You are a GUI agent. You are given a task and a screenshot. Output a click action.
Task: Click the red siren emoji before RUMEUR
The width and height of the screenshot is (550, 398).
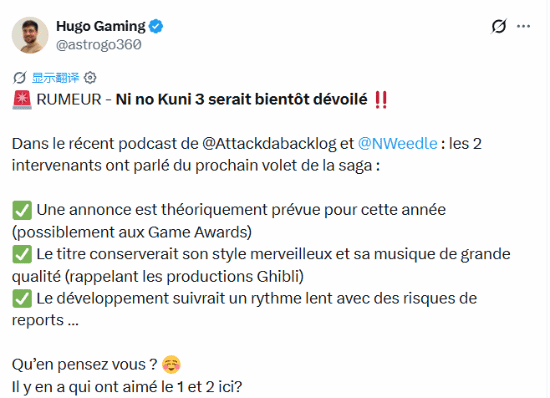(x=22, y=100)
